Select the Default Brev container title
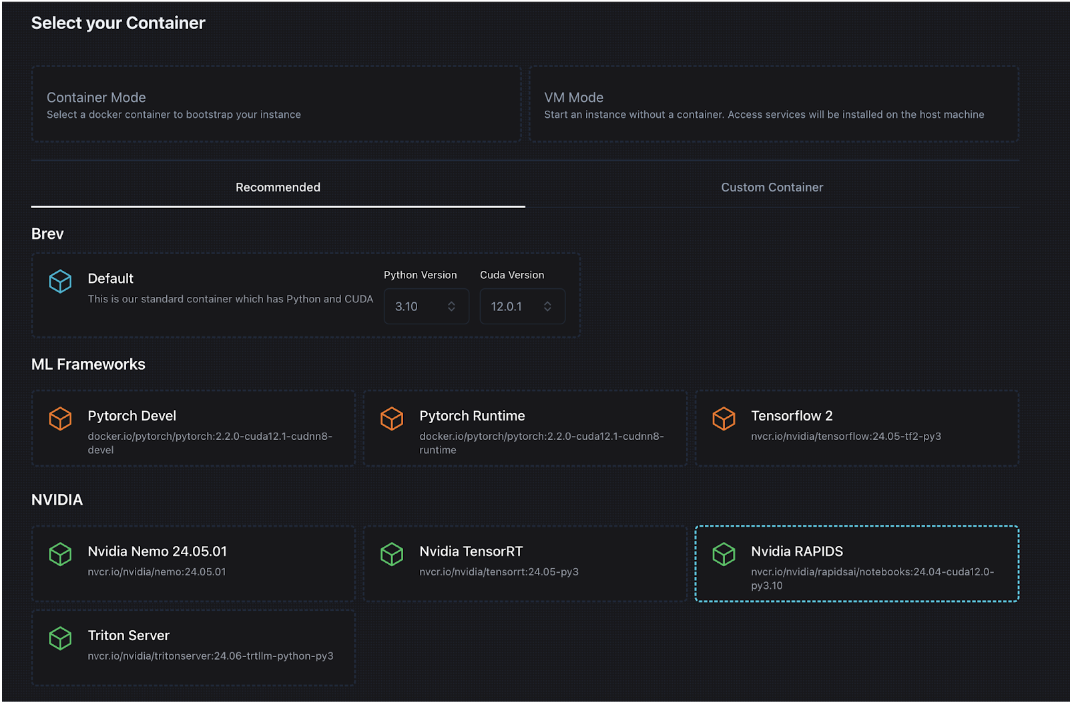 pos(111,278)
